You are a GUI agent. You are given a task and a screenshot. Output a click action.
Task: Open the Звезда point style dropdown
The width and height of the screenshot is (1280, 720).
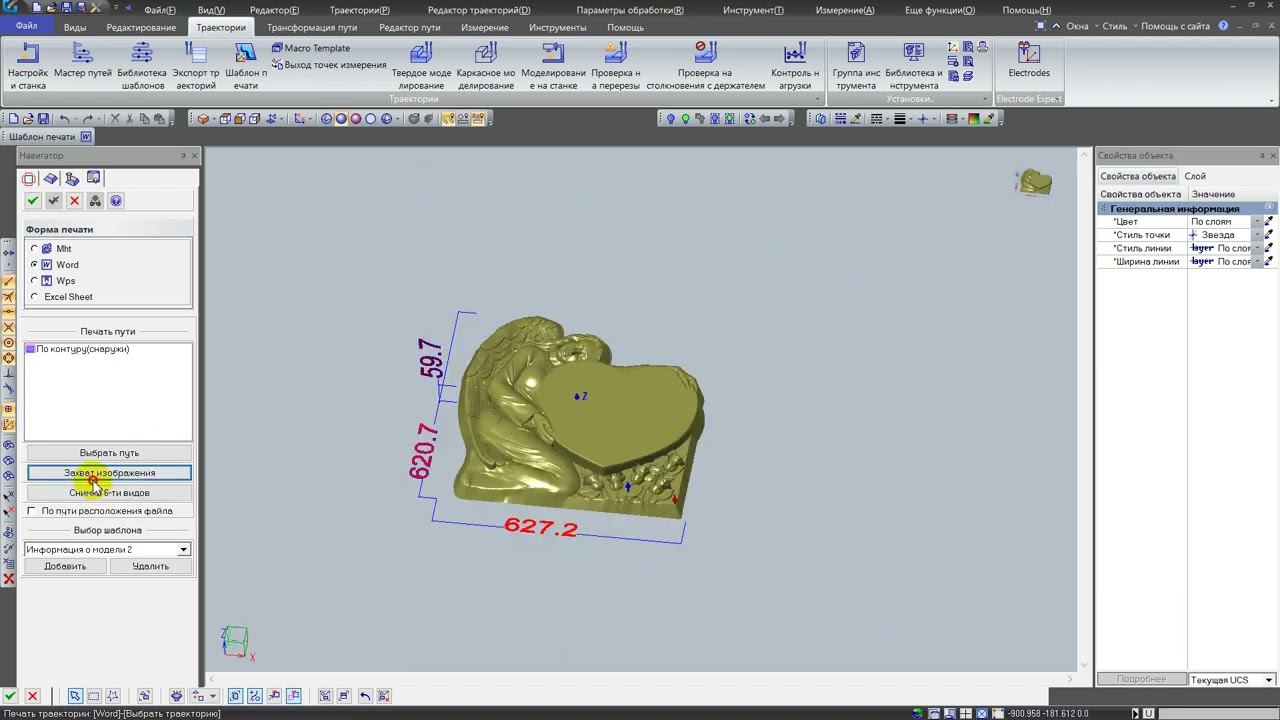(1257, 235)
